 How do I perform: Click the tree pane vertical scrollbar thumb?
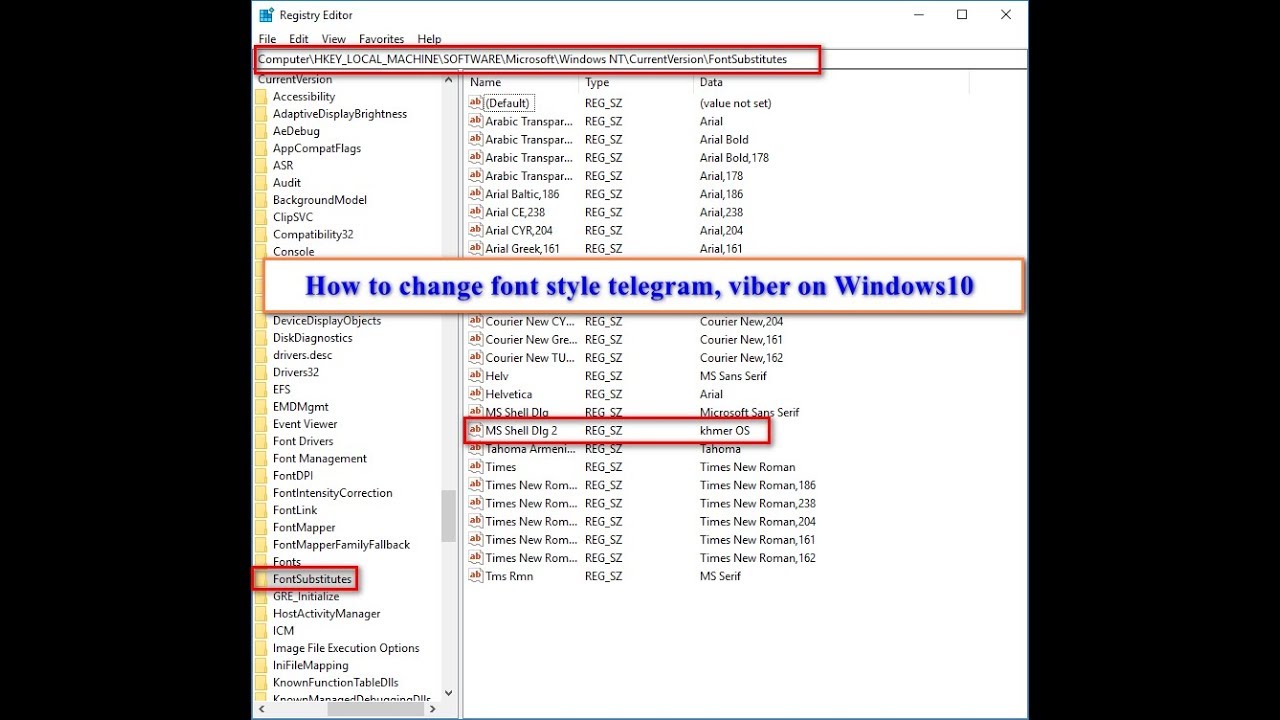[448, 516]
